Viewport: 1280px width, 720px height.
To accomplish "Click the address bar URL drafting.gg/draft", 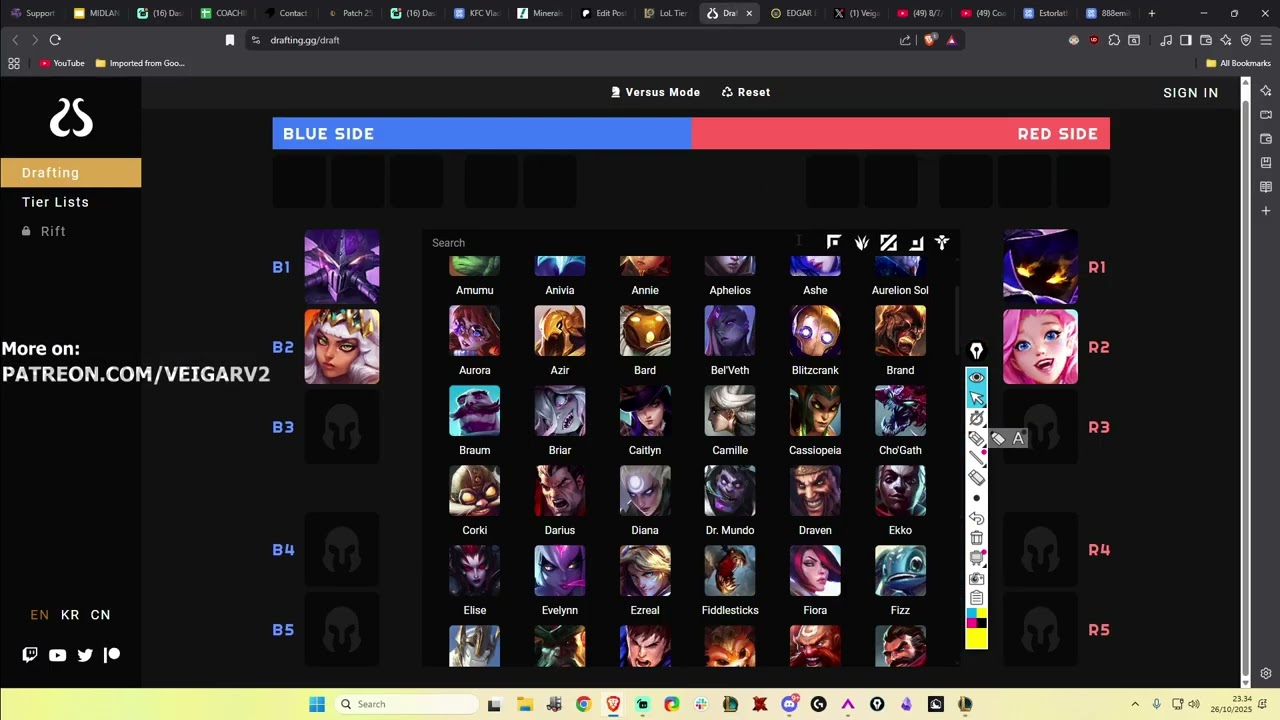I will [305, 40].
